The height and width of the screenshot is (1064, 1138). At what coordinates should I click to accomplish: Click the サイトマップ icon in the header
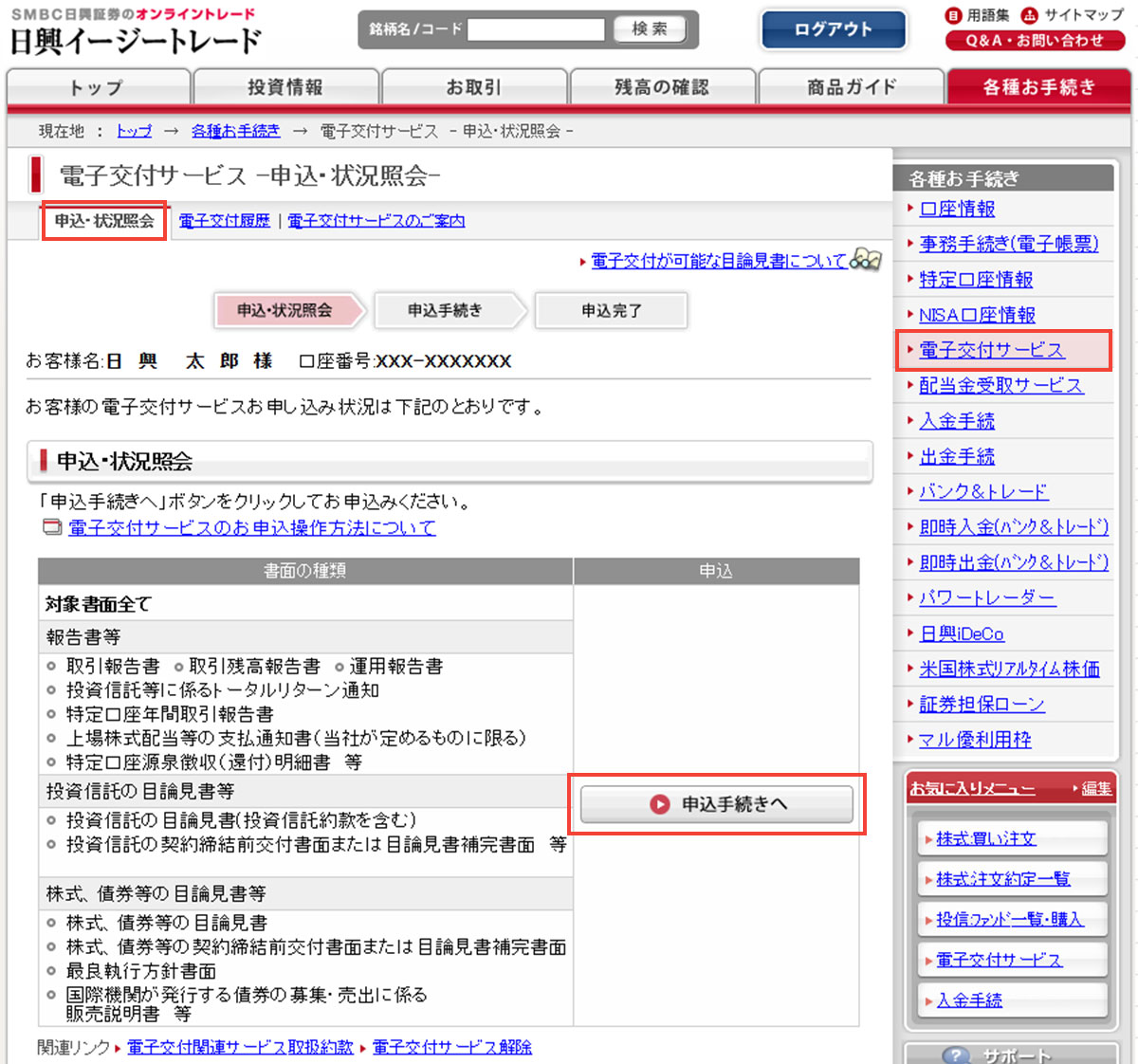pos(1029,15)
